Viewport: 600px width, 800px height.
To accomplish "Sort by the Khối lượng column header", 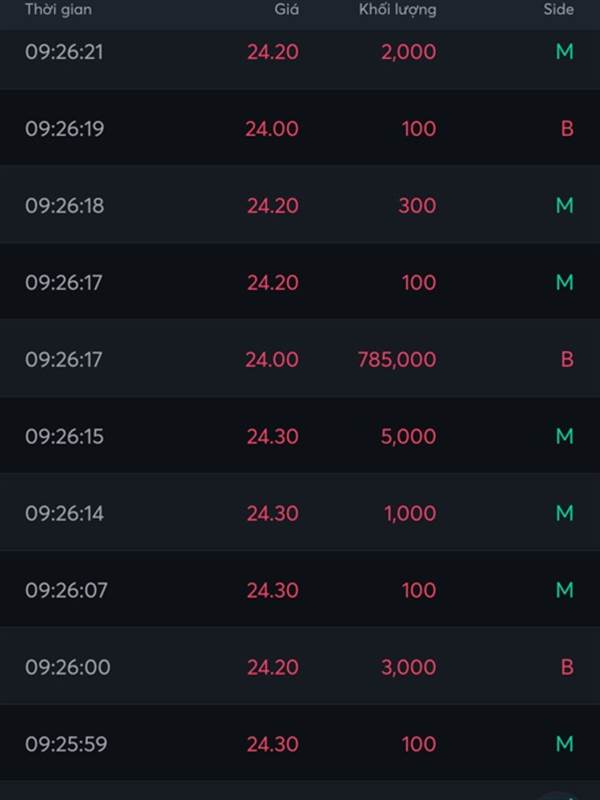I will [x=397, y=10].
